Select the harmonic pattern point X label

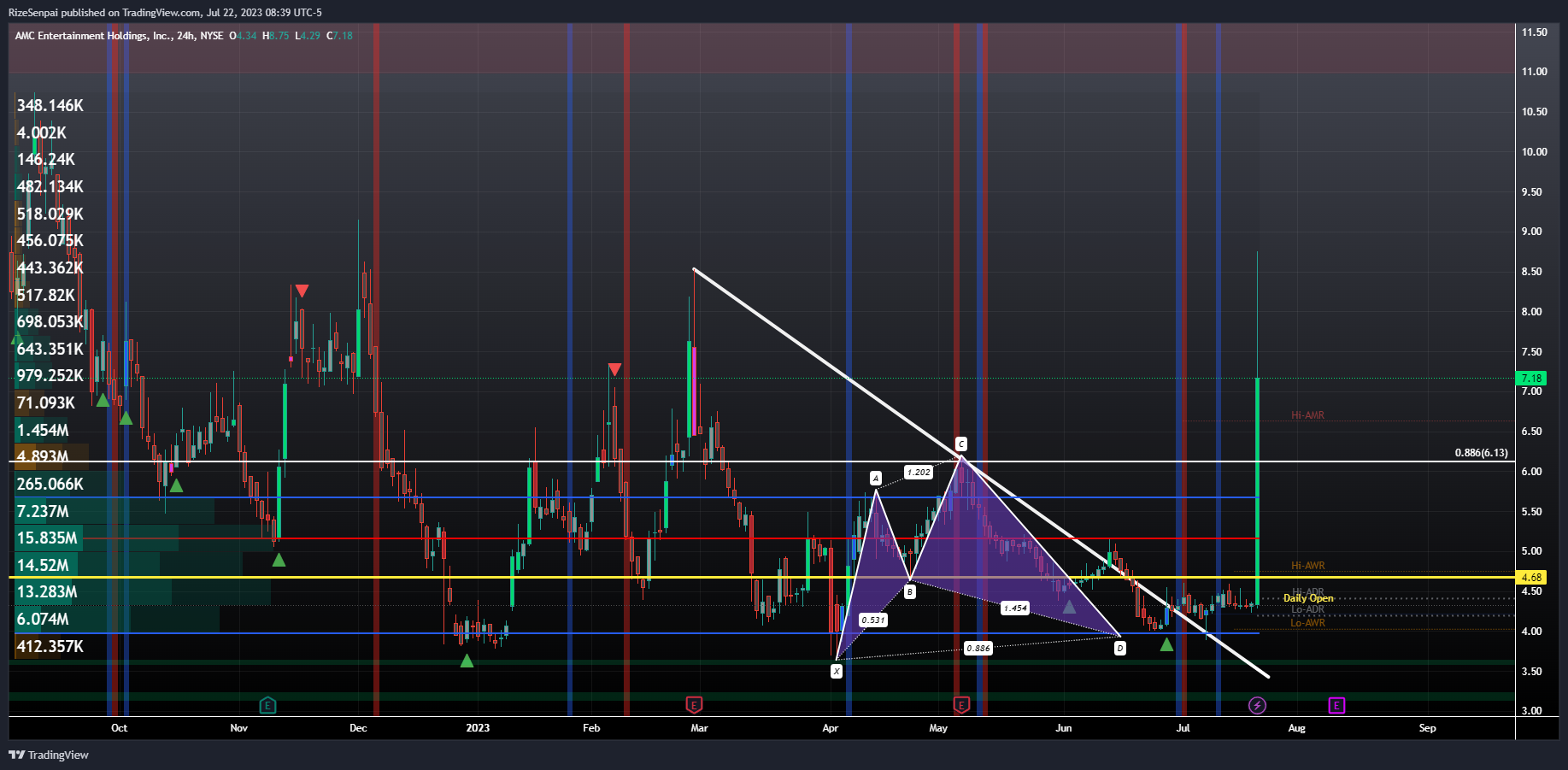(x=837, y=671)
